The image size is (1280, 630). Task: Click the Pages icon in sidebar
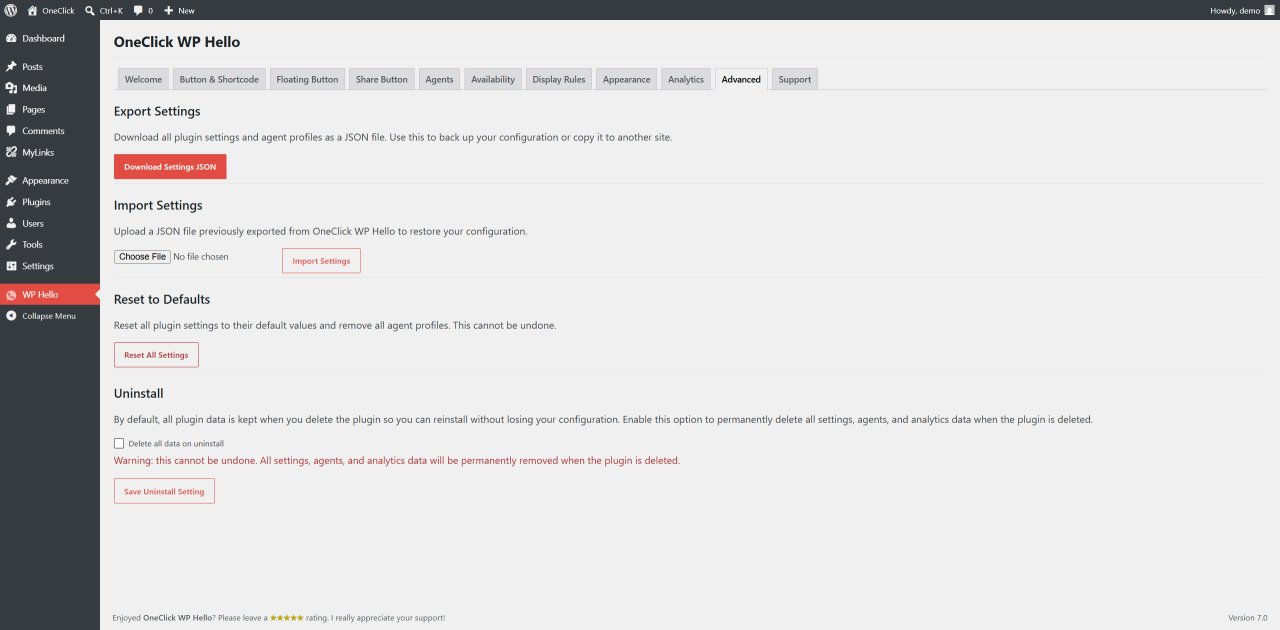tap(11, 109)
